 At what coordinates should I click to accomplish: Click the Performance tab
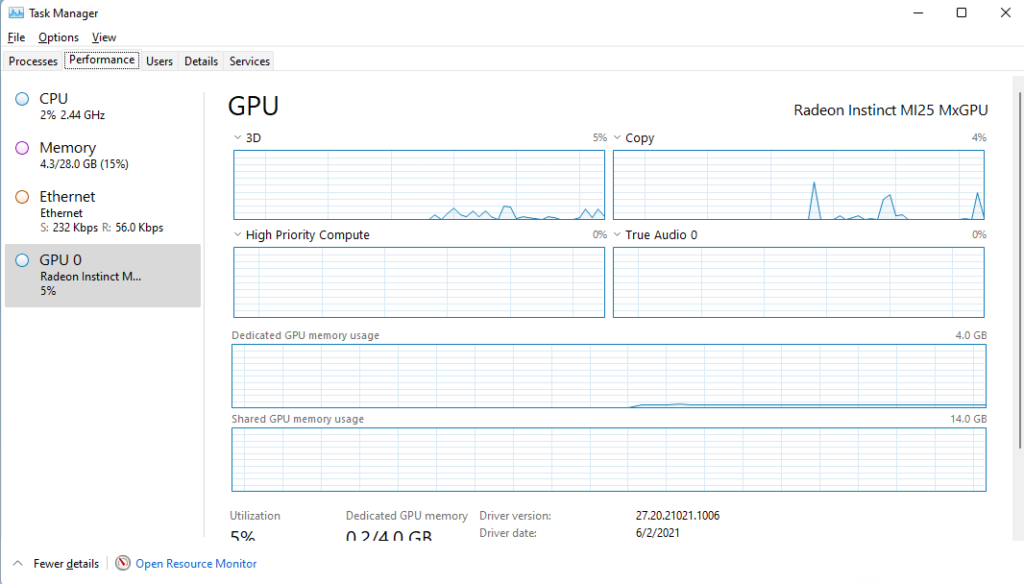[101, 59]
